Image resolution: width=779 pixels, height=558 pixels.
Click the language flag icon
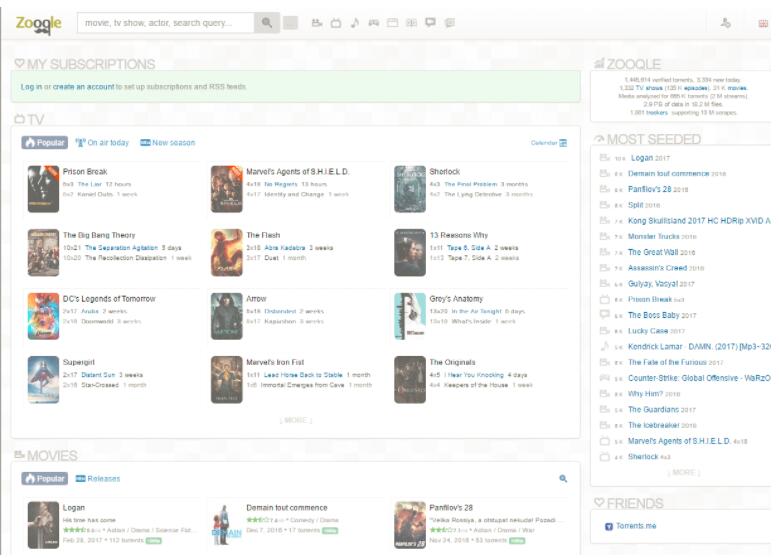tap(763, 23)
